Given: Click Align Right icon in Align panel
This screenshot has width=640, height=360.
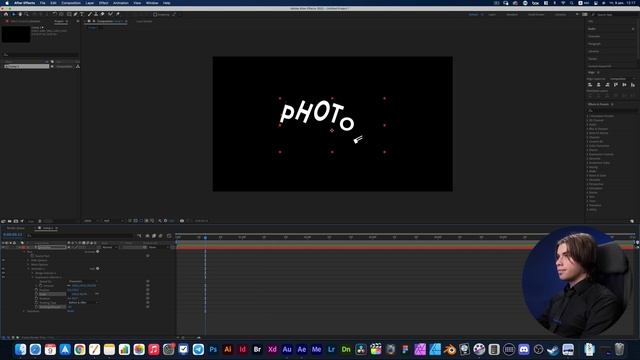Looking at the screenshot, I should [x=607, y=84].
